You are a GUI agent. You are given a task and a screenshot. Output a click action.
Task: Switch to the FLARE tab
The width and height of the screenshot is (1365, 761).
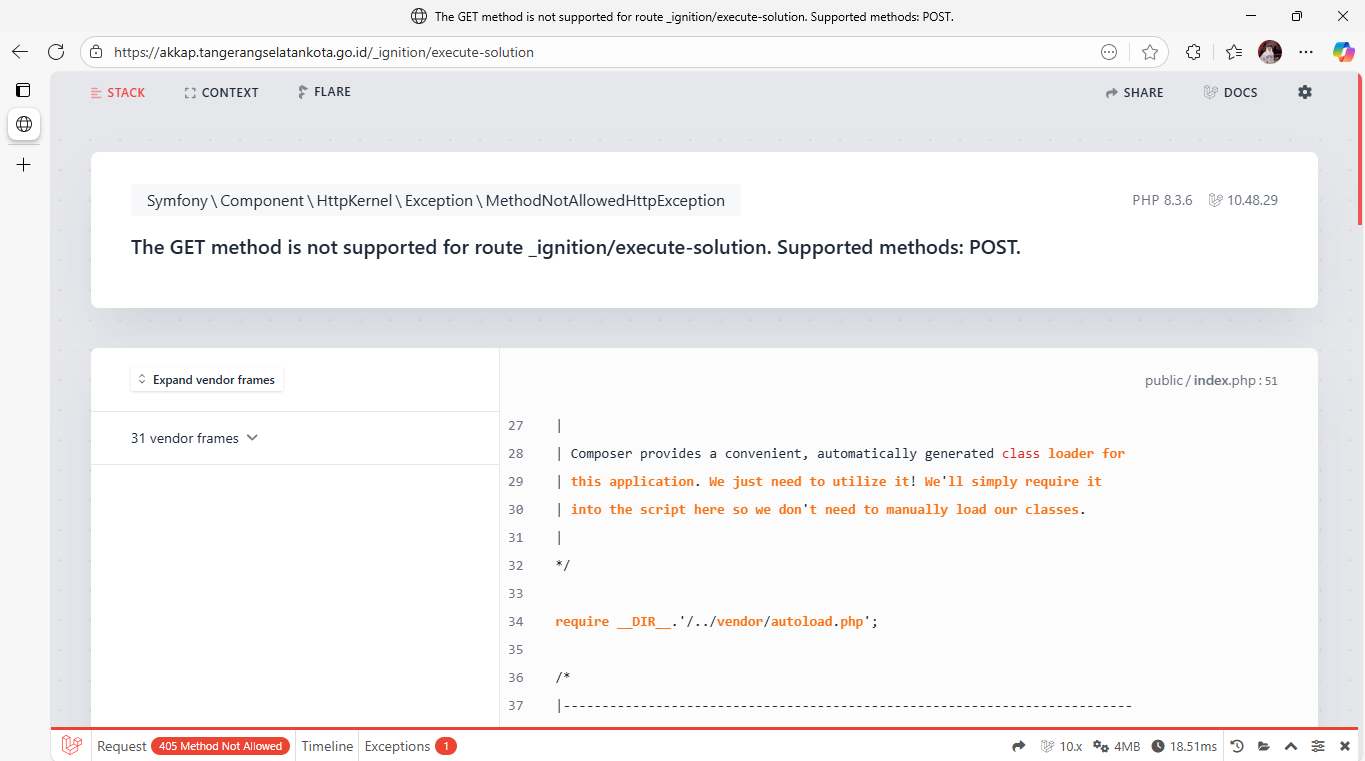click(324, 92)
